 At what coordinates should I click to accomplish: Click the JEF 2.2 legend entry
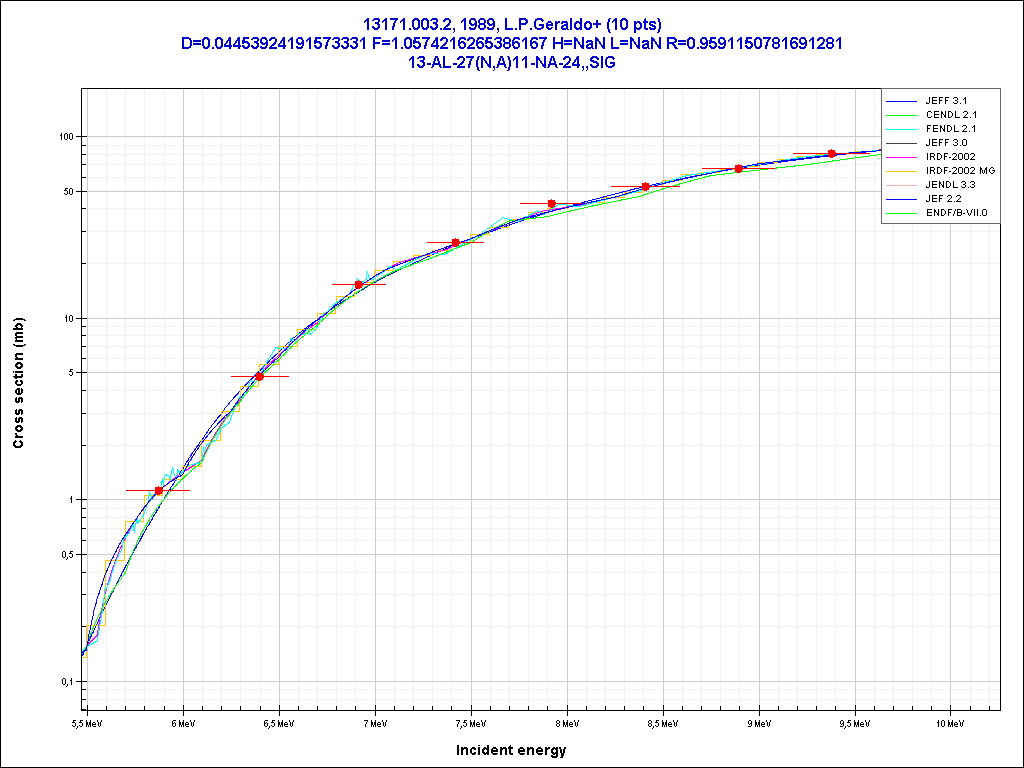tap(944, 199)
